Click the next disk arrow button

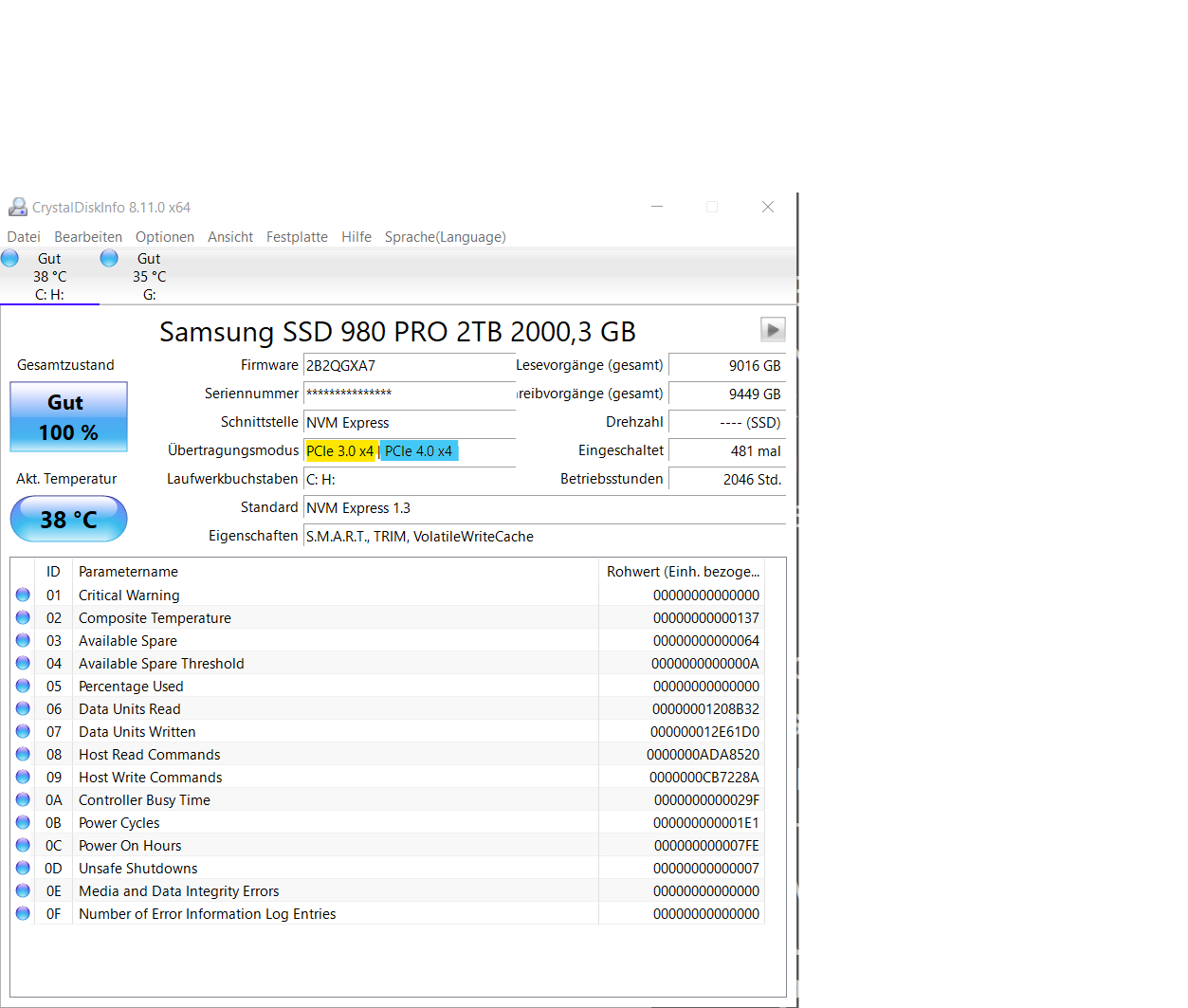773,329
